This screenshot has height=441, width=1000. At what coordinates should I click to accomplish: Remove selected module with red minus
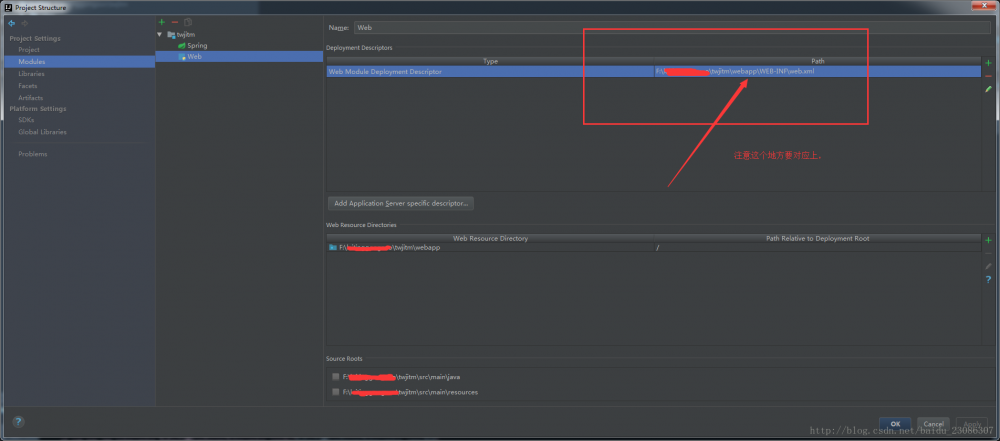click(x=175, y=22)
